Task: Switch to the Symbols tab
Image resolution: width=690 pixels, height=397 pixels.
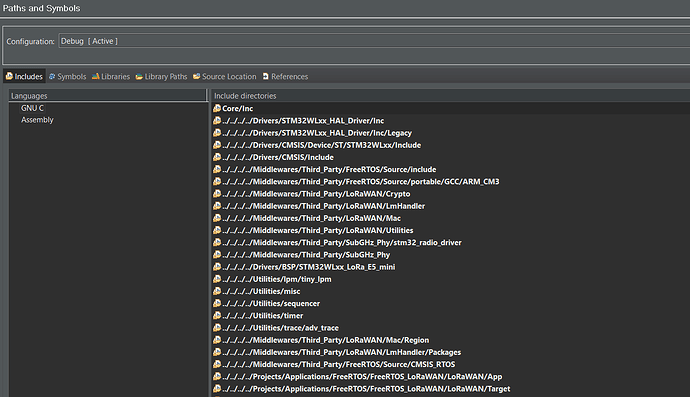Action: 67,76
